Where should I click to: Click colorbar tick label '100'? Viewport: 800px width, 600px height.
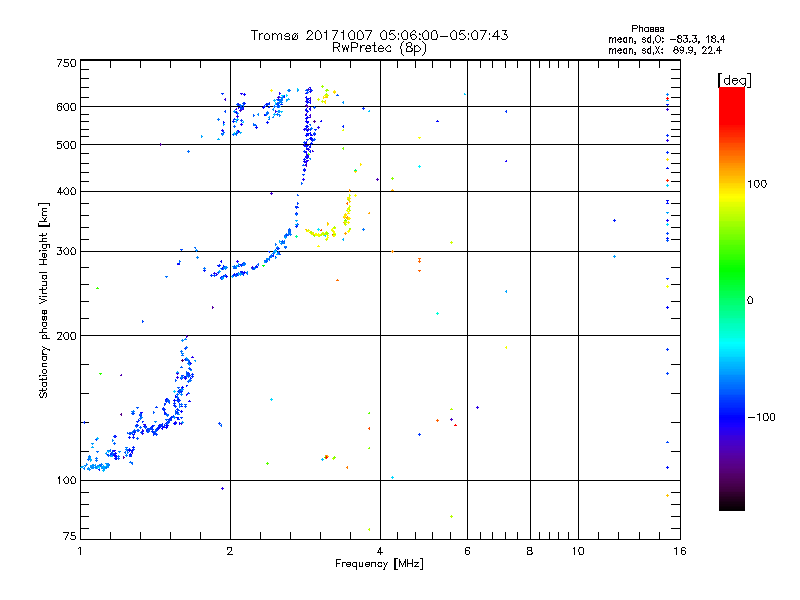(x=757, y=184)
